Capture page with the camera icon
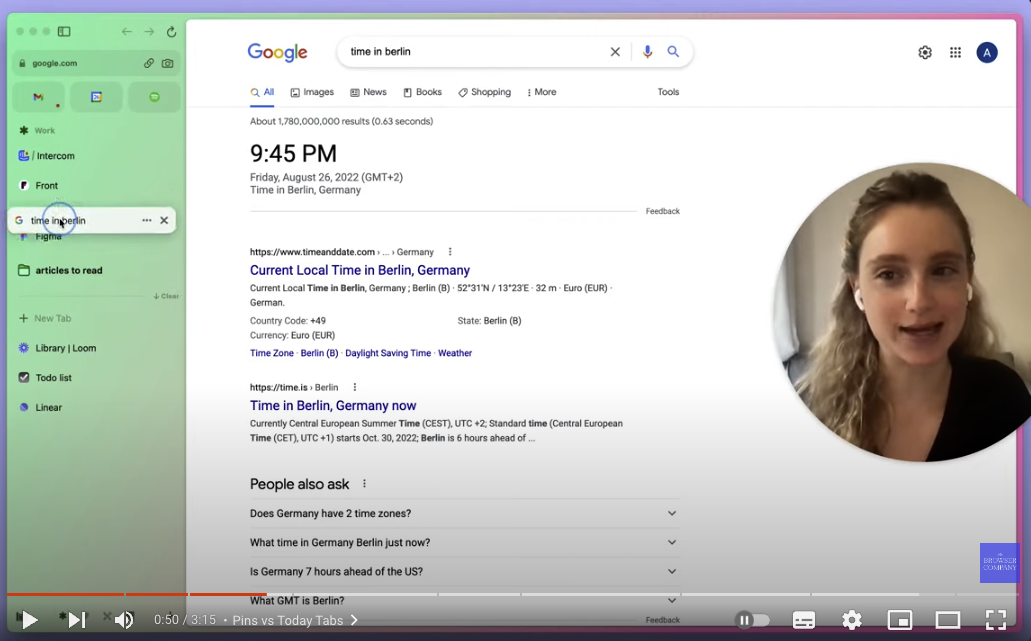The image size is (1031, 641). 168,63
